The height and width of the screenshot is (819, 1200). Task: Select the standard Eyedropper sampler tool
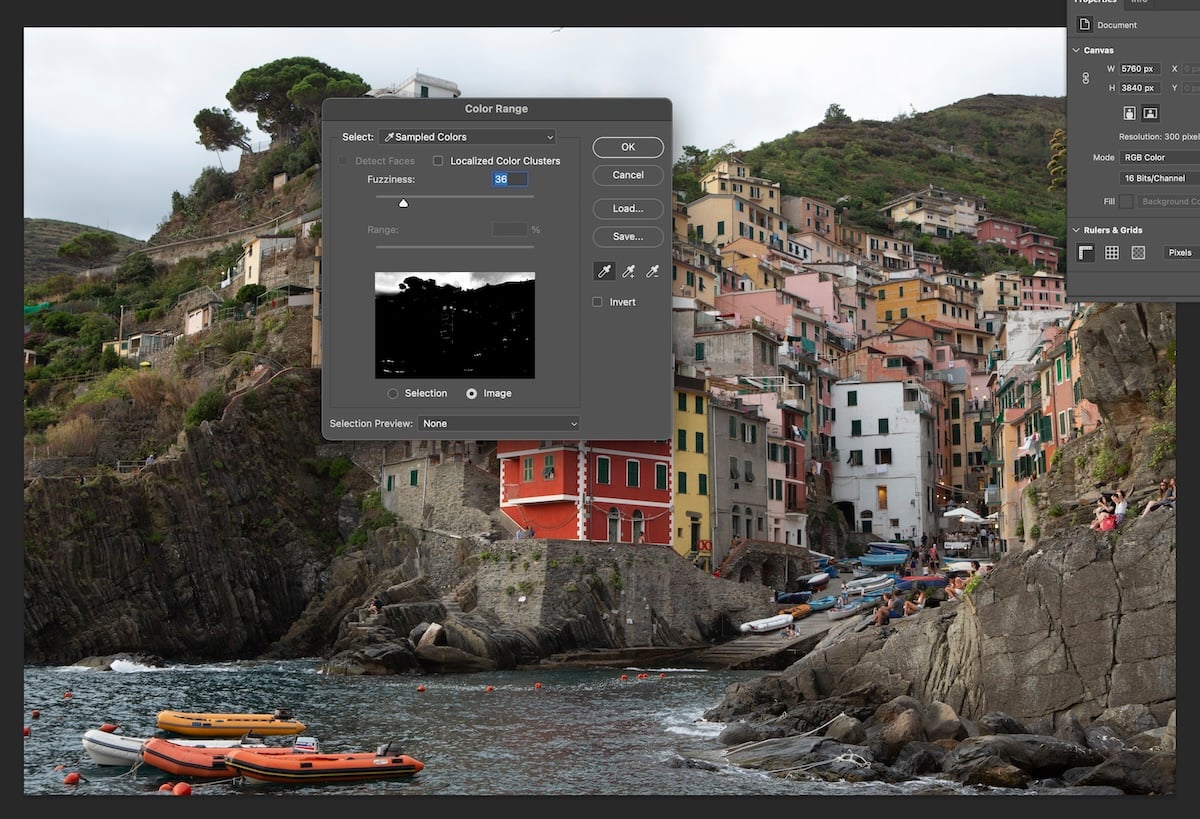[x=603, y=270]
